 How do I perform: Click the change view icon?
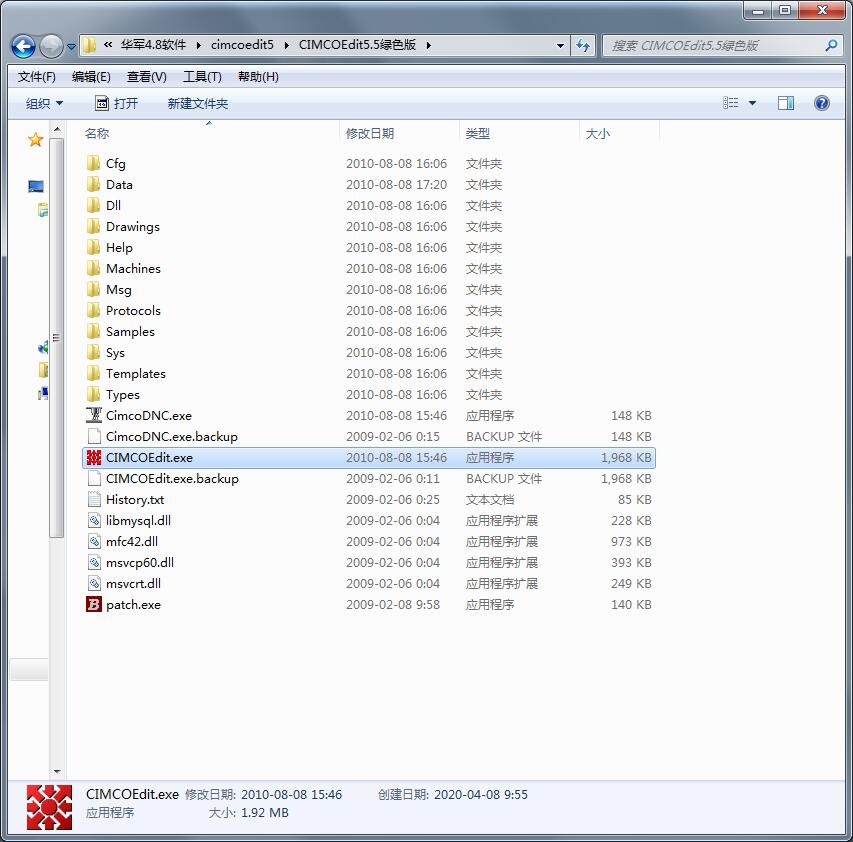click(731, 103)
